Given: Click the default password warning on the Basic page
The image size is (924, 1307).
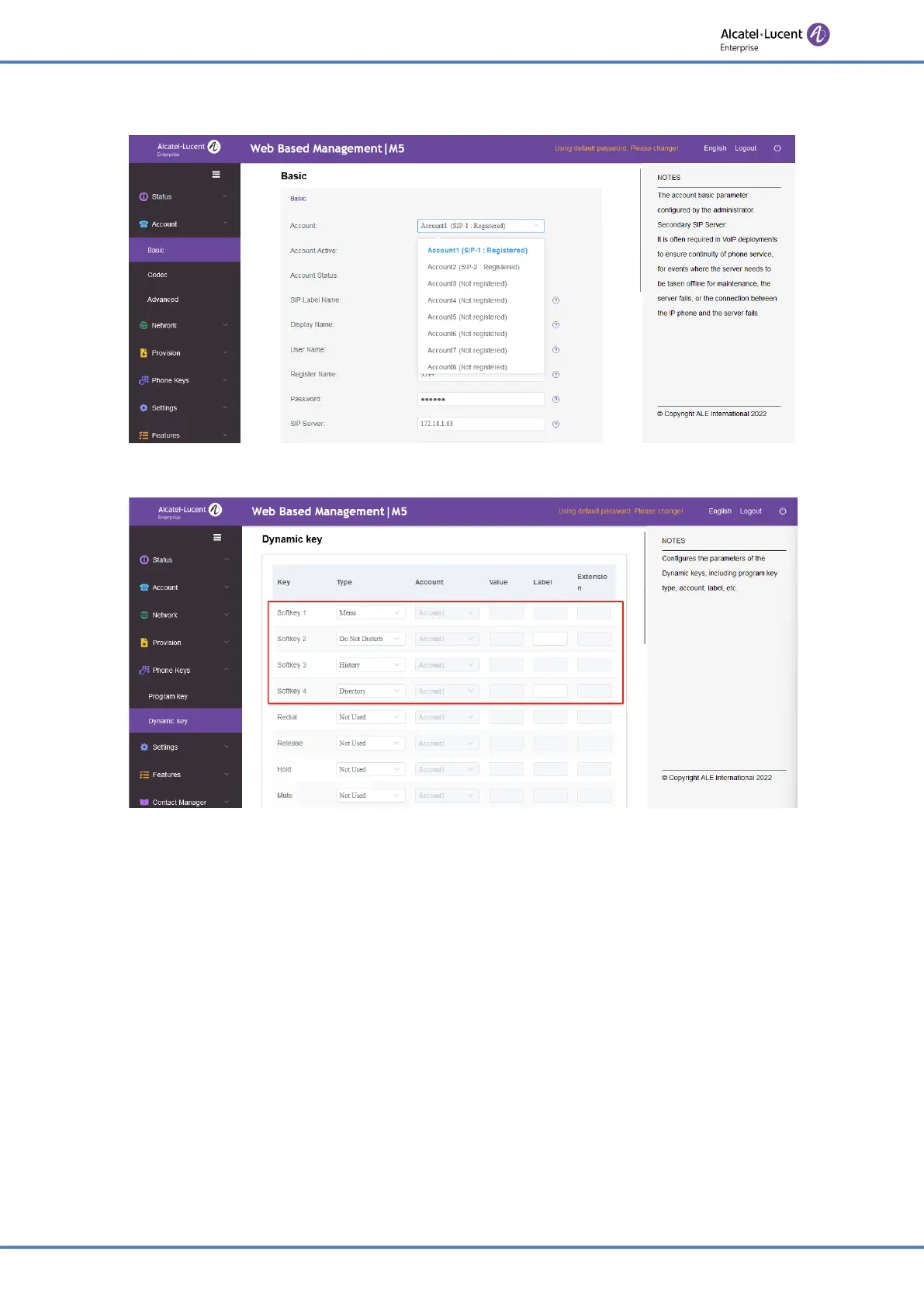Looking at the screenshot, I should [617, 148].
